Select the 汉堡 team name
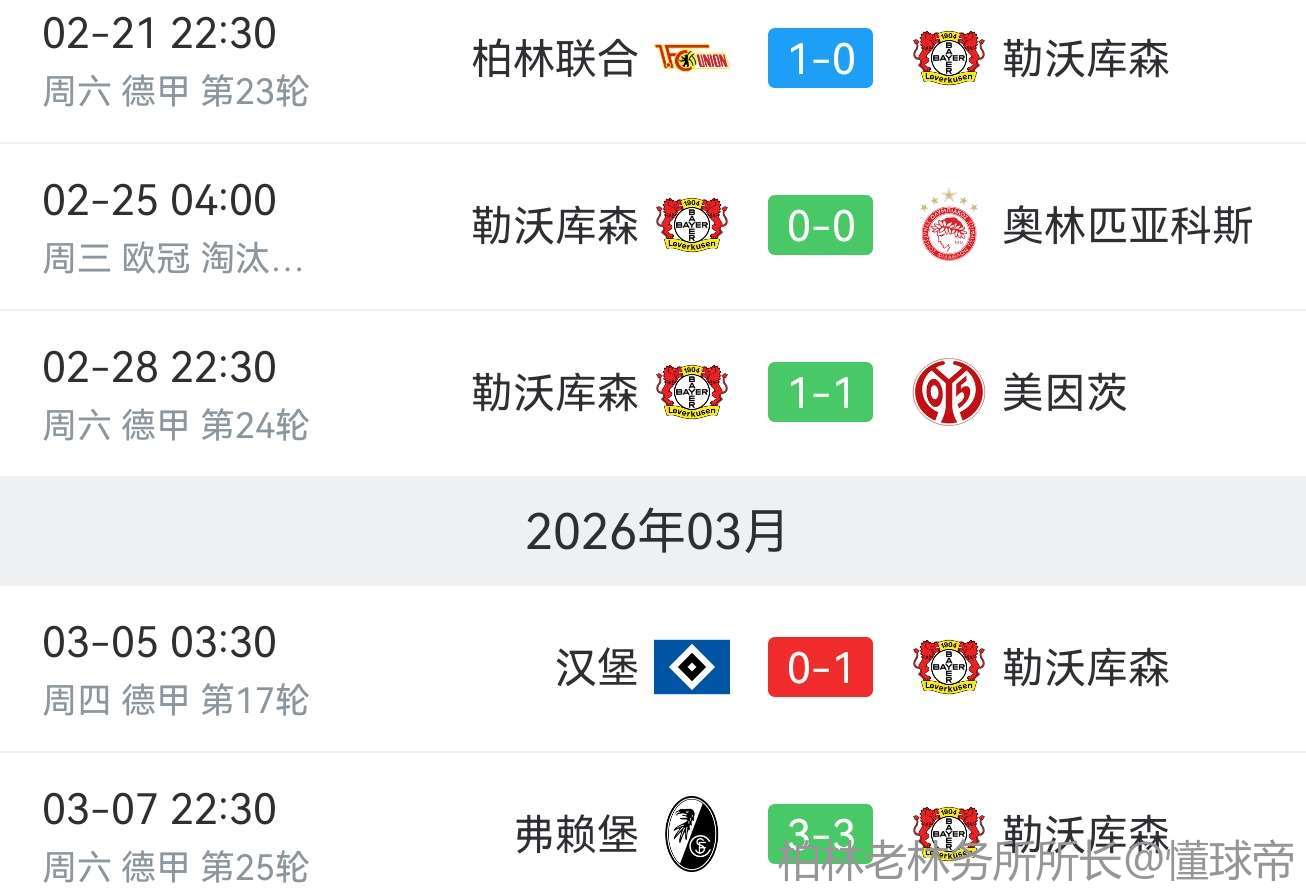The width and height of the screenshot is (1306, 896). 596,667
